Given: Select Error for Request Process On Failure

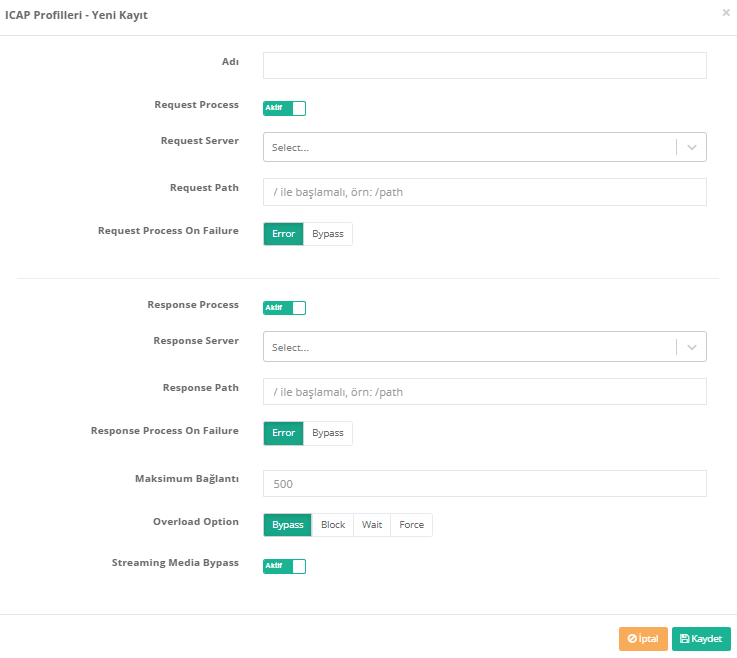Looking at the screenshot, I should (283, 234).
